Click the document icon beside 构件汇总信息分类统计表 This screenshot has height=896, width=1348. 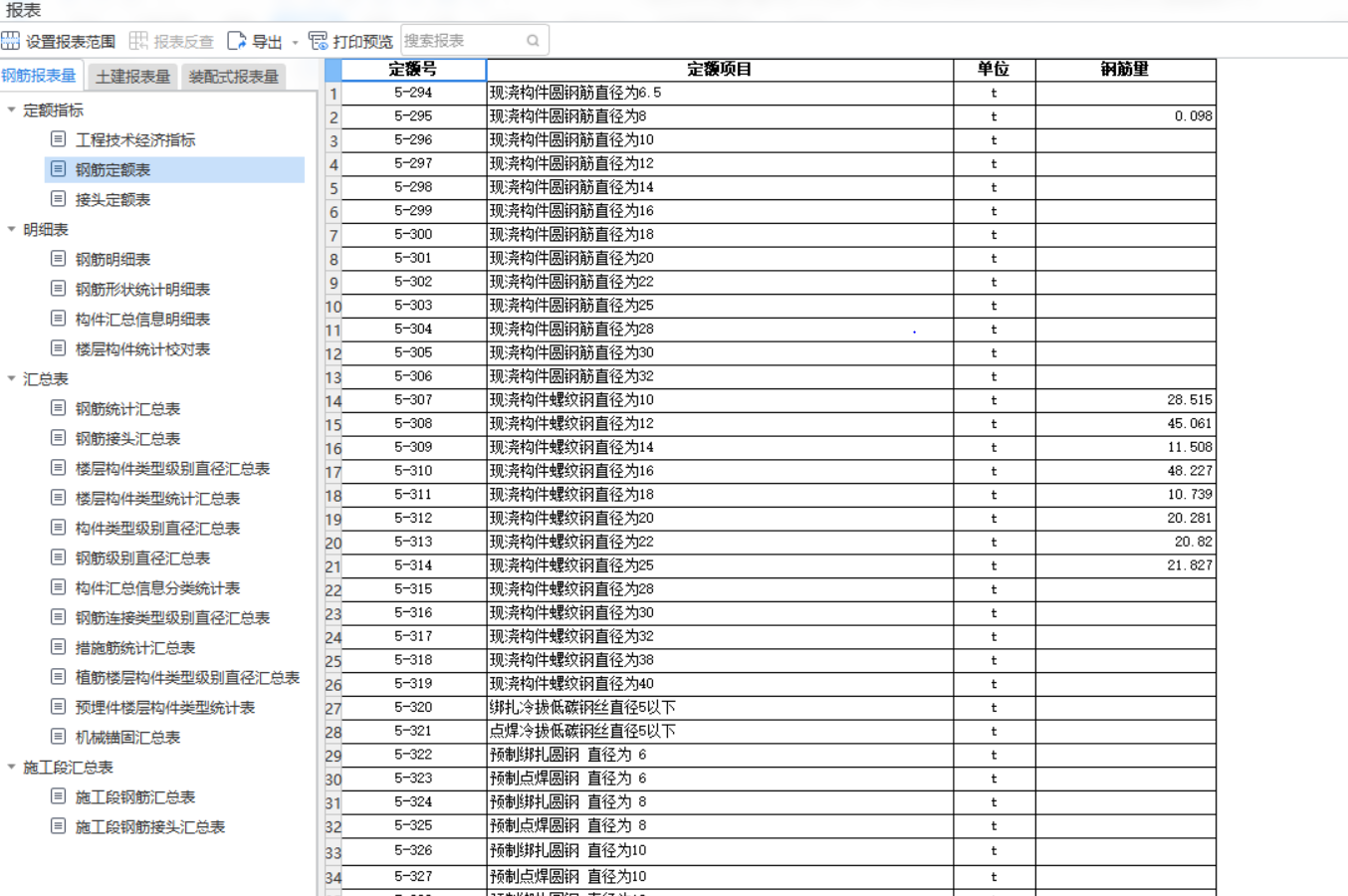tap(59, 587)
